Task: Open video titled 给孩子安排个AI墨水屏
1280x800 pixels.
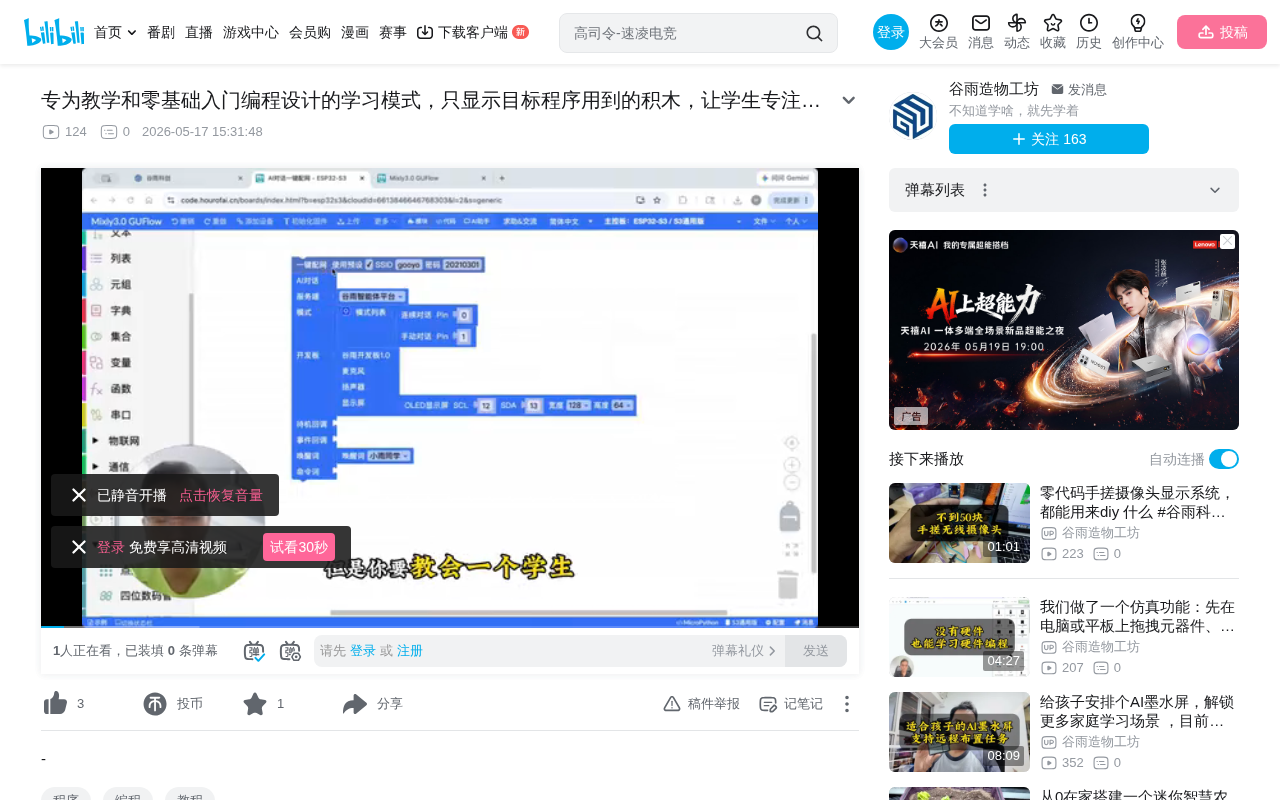Action: (1139, 711)
